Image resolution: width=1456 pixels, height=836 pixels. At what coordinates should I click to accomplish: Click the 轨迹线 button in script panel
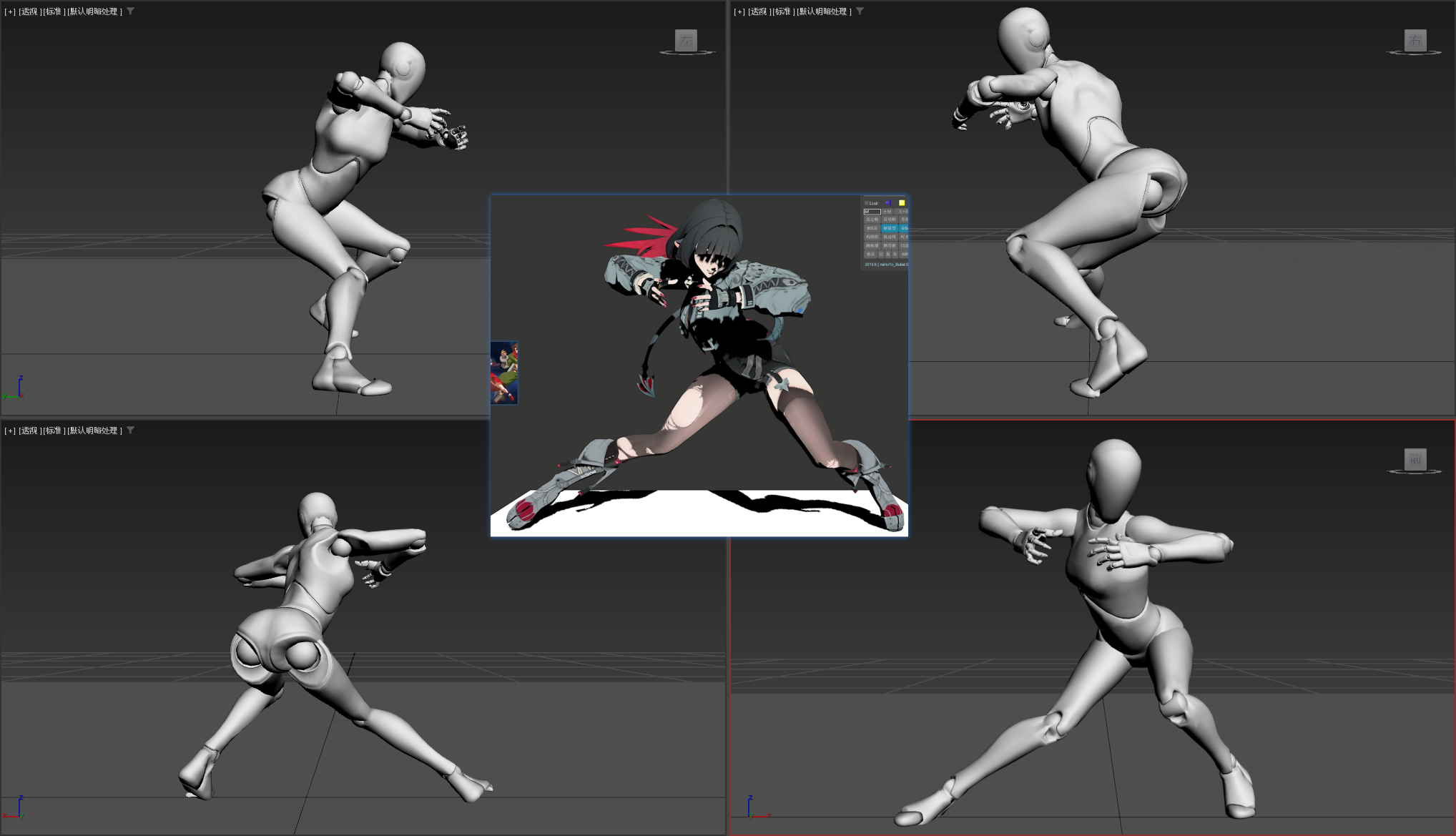click(890, 237)
